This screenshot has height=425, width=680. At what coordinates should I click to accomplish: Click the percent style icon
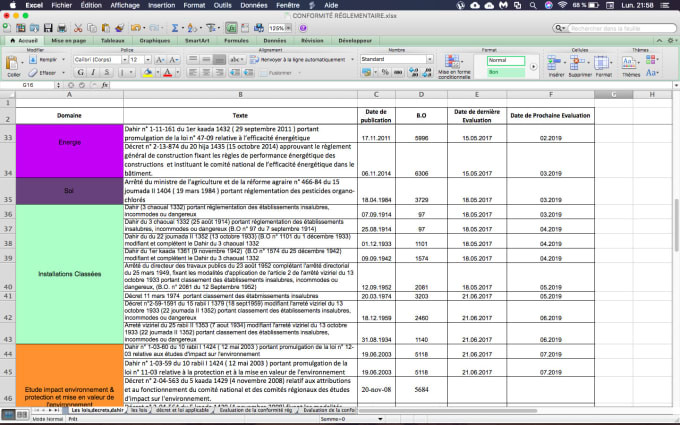point(385,72)
